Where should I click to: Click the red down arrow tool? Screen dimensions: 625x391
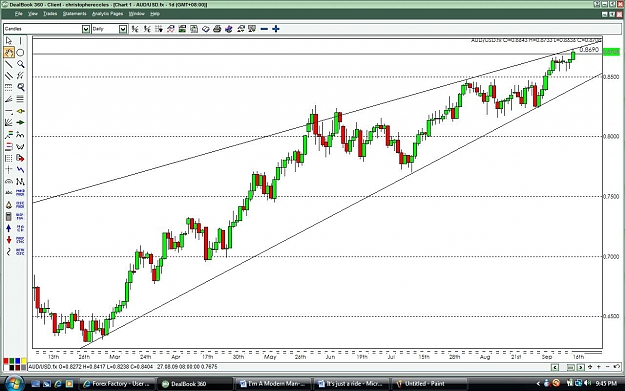pos(9,240)
